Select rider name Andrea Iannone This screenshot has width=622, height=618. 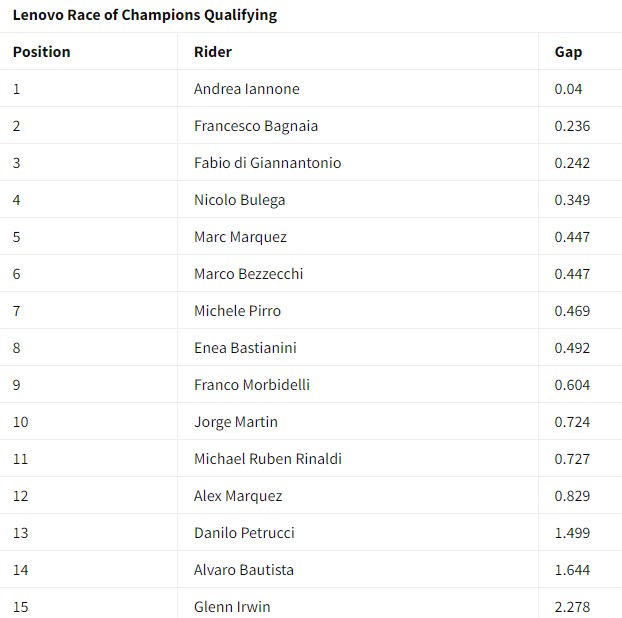246,89
